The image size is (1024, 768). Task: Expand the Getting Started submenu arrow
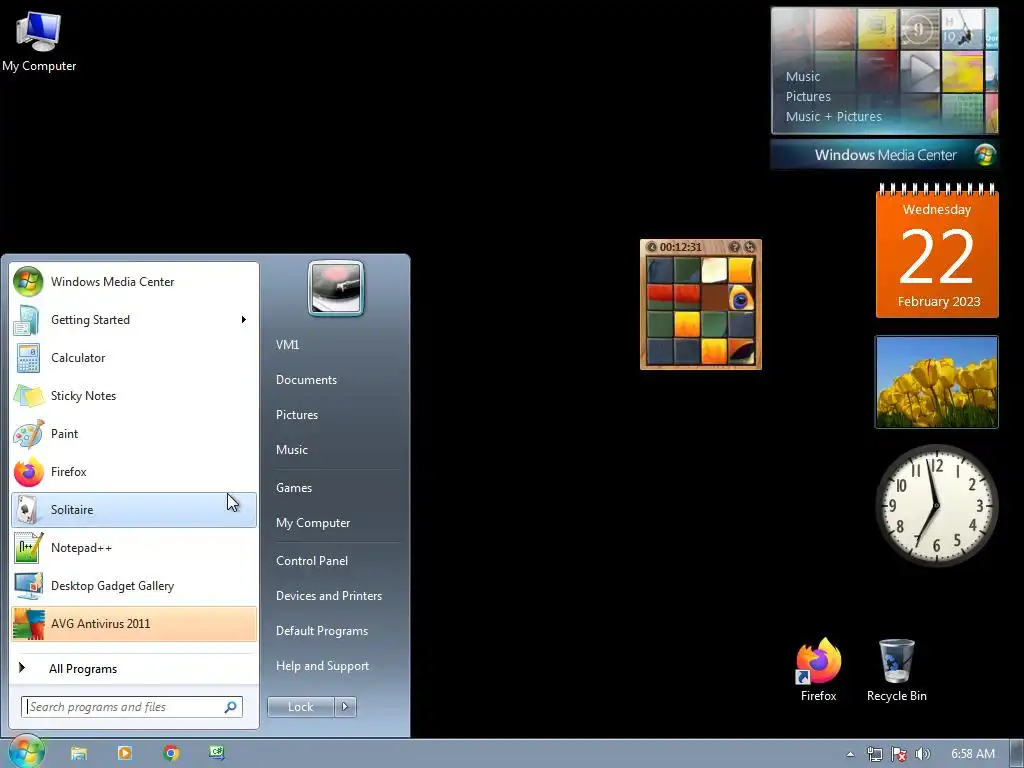244,319
